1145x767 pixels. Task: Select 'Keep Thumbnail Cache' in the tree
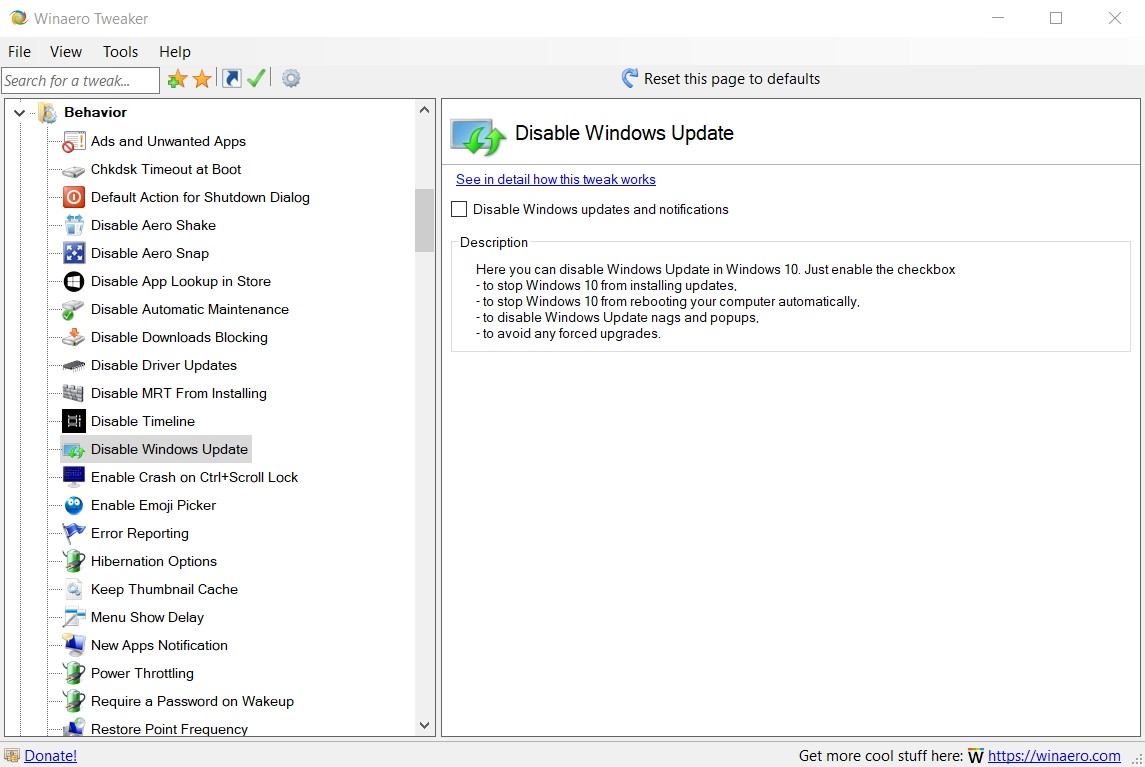pos(164,589)
